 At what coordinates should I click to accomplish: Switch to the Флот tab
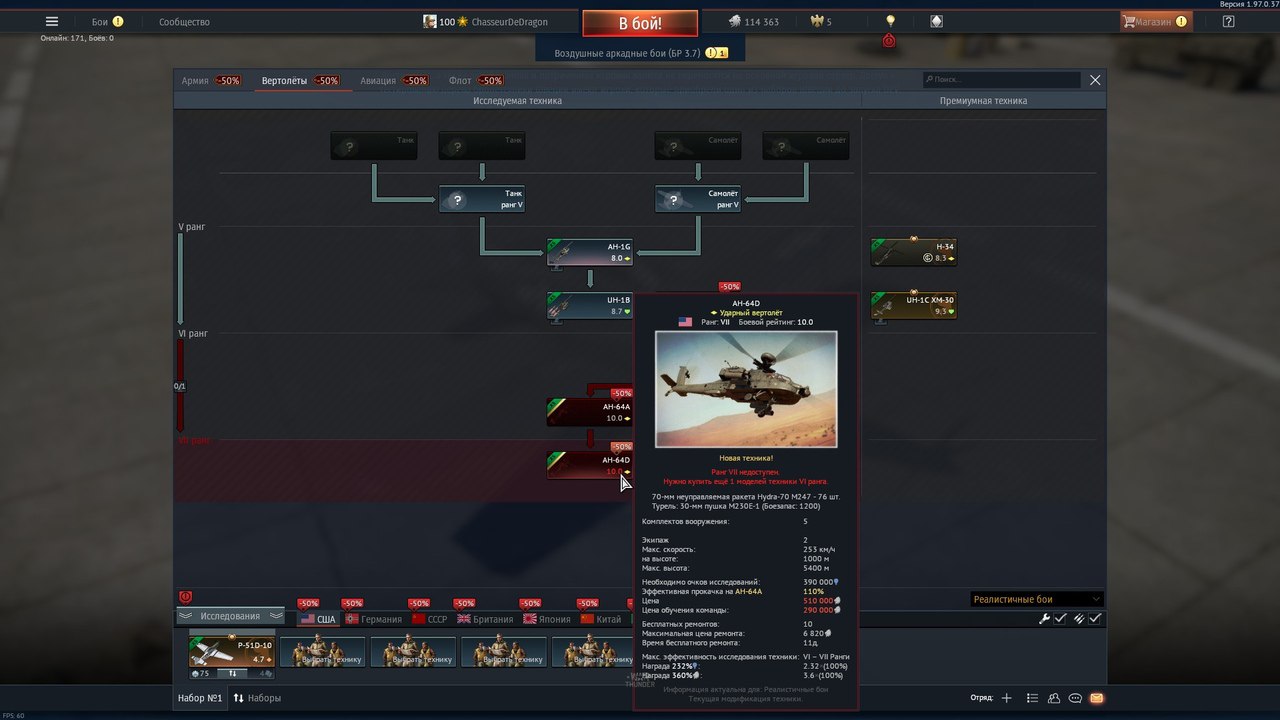(476, 80)
